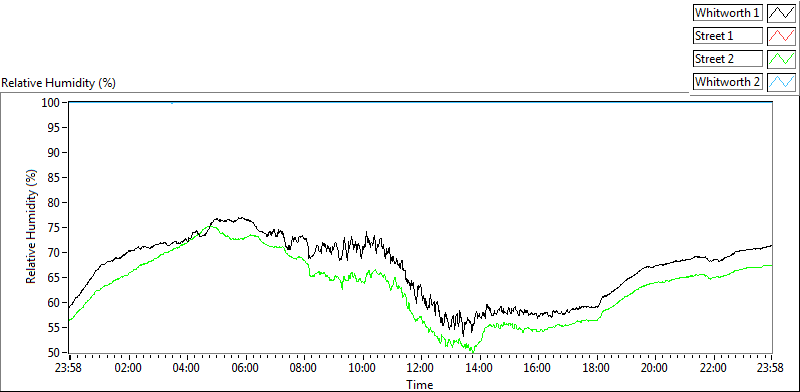Click the 10:00 time axis label
The height and width of the screenshot is (392, 800).
pos(363,368)
